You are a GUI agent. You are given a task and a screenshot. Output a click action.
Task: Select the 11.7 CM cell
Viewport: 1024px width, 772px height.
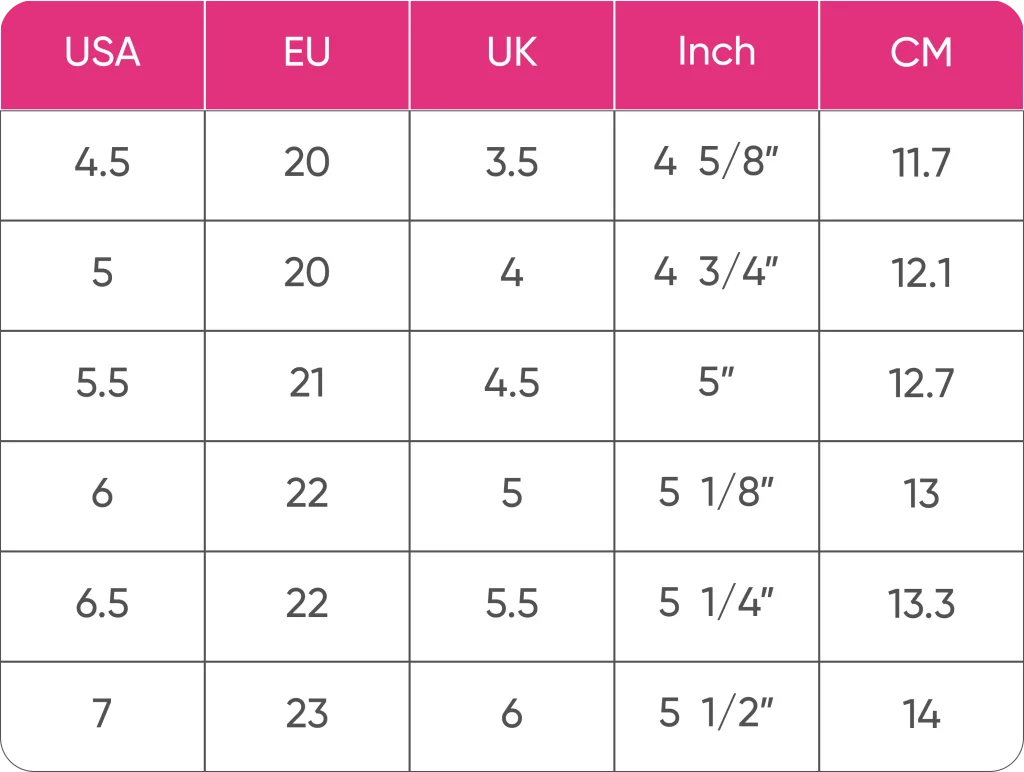(x=921, y=163)
